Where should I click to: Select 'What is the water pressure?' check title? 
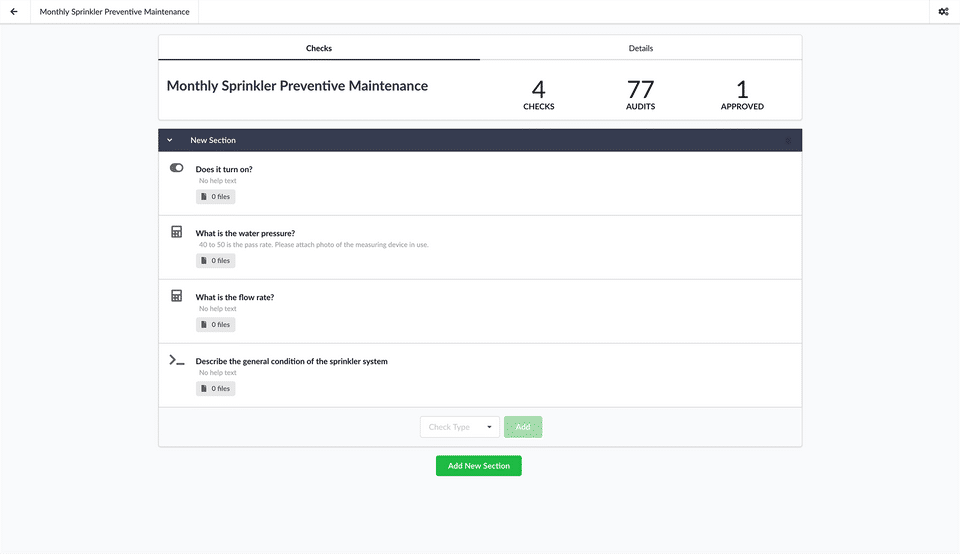[245, 233]
